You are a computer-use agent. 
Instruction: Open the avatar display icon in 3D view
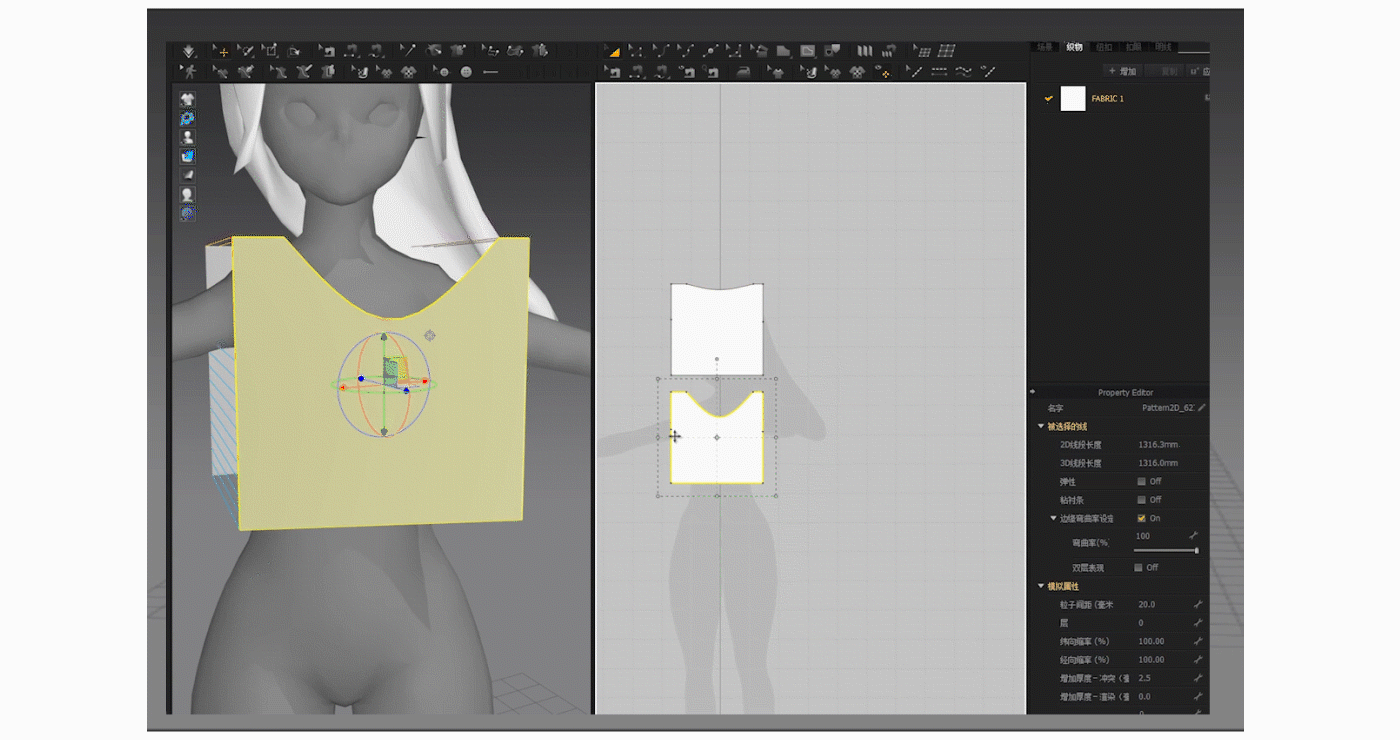[187, 137]
